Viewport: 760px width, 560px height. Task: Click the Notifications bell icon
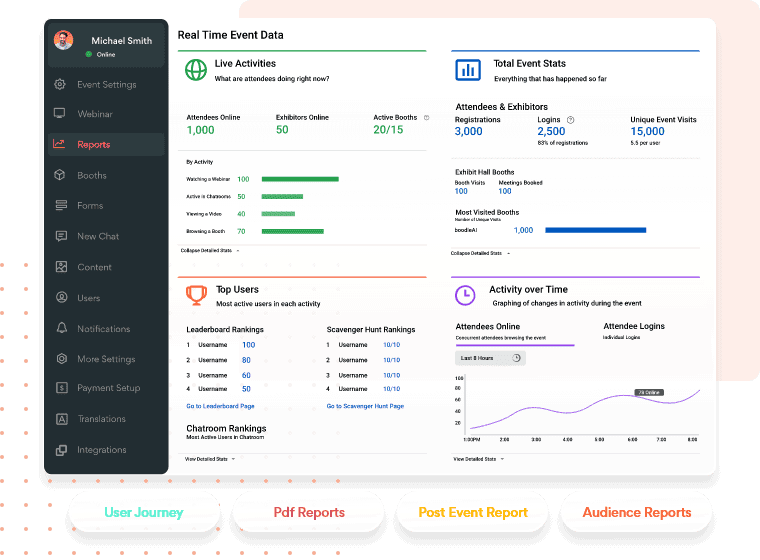click(x=61, y=328)
